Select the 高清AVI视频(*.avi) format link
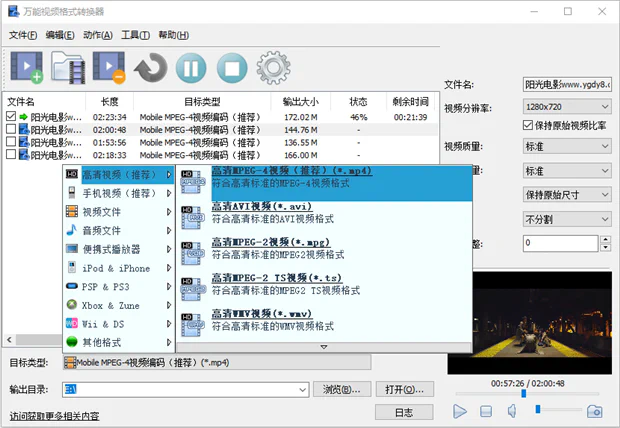 pos(262,206)
